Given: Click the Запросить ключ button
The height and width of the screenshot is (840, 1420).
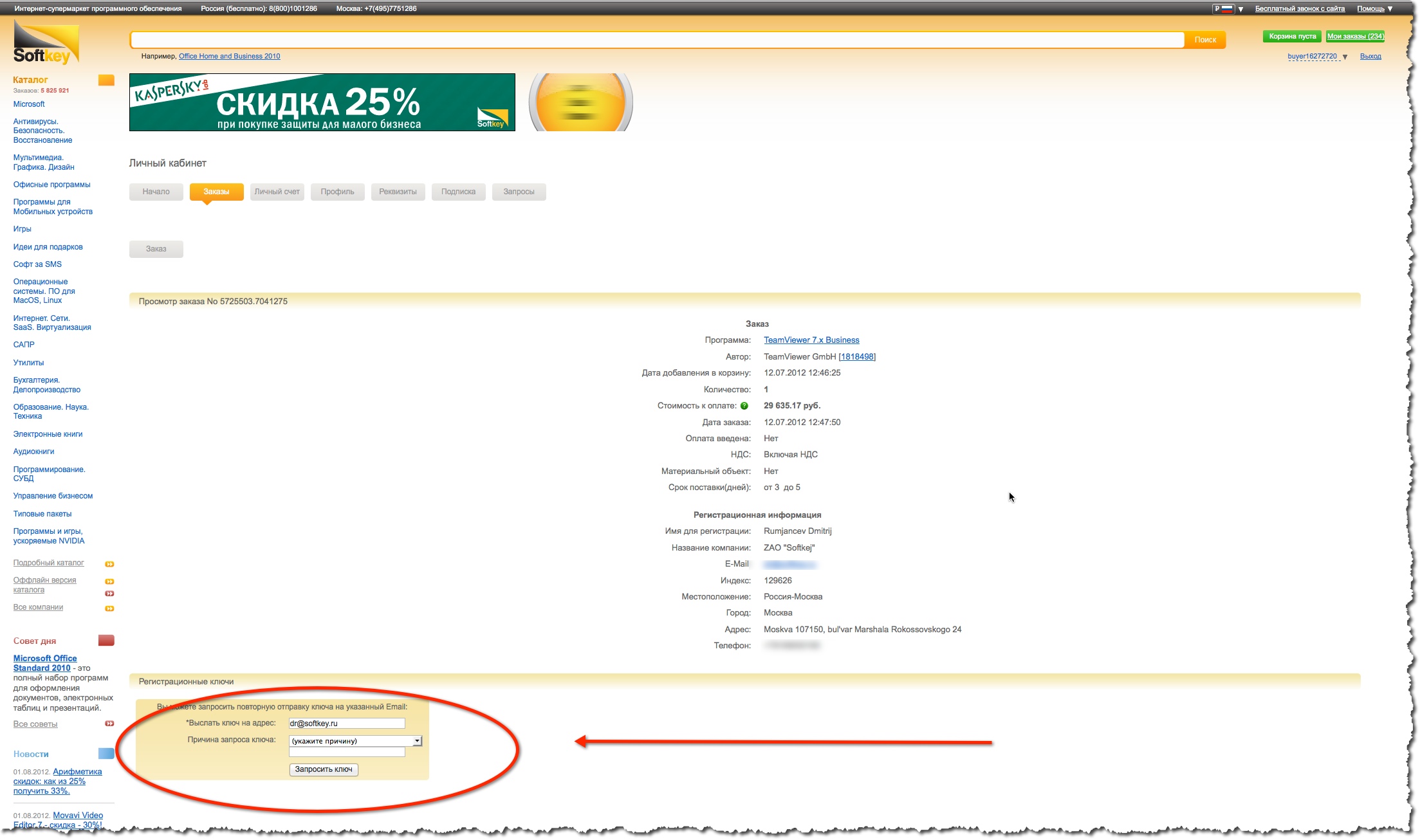Looking at the screenshot, I should click(324, 769).
